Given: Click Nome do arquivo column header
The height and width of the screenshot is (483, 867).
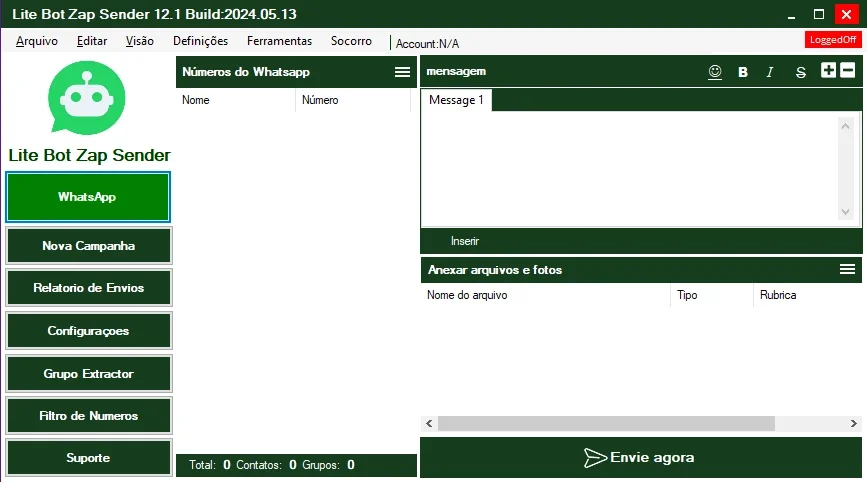Looking at the screenshot, I should click(x=545, y=295).
